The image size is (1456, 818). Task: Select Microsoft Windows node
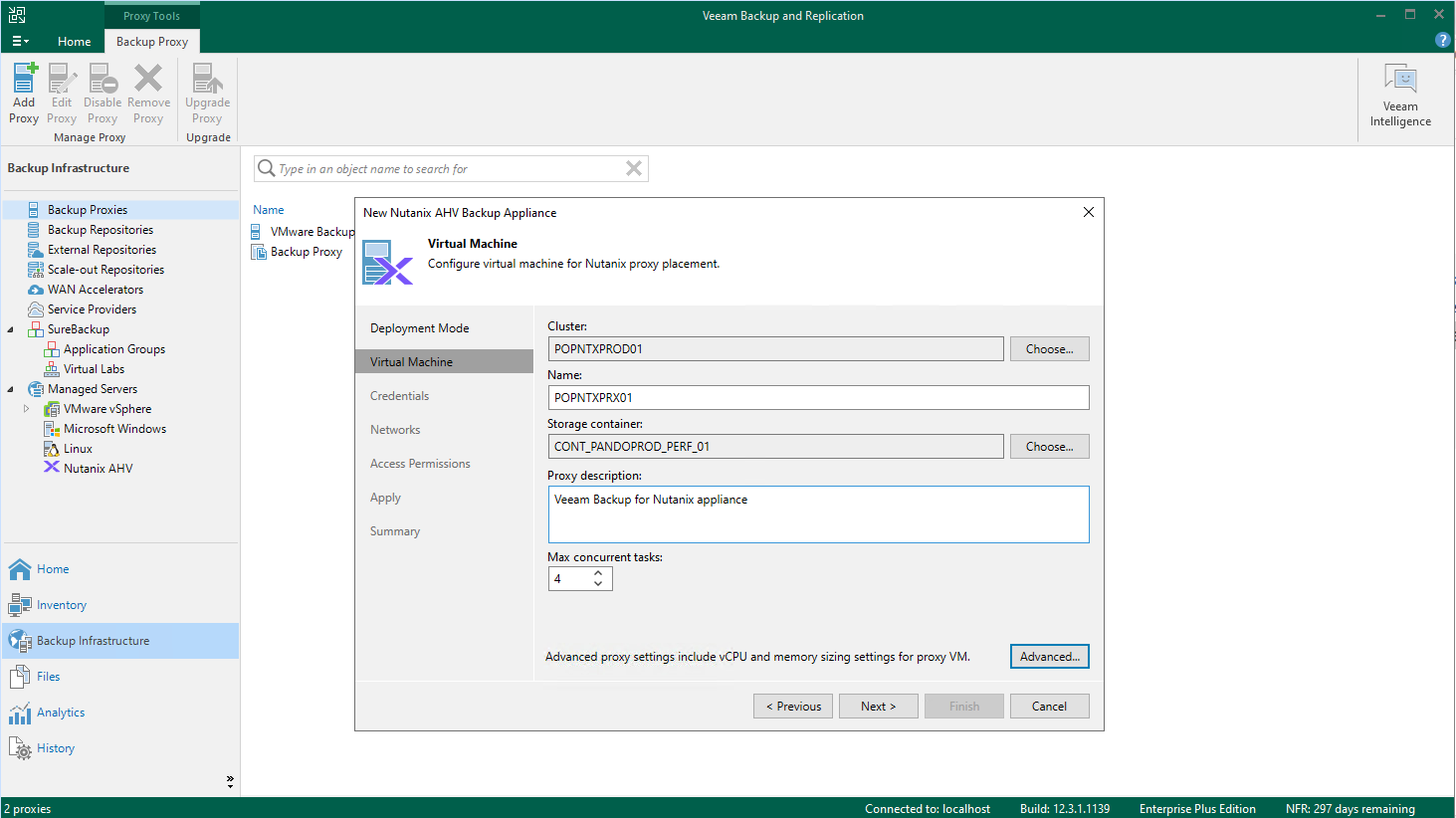click(x=114, y=429)
